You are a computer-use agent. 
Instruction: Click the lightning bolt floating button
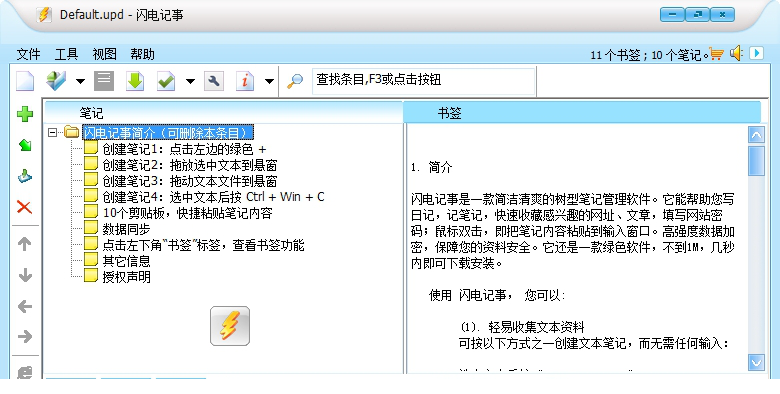[x=230, y=326]
